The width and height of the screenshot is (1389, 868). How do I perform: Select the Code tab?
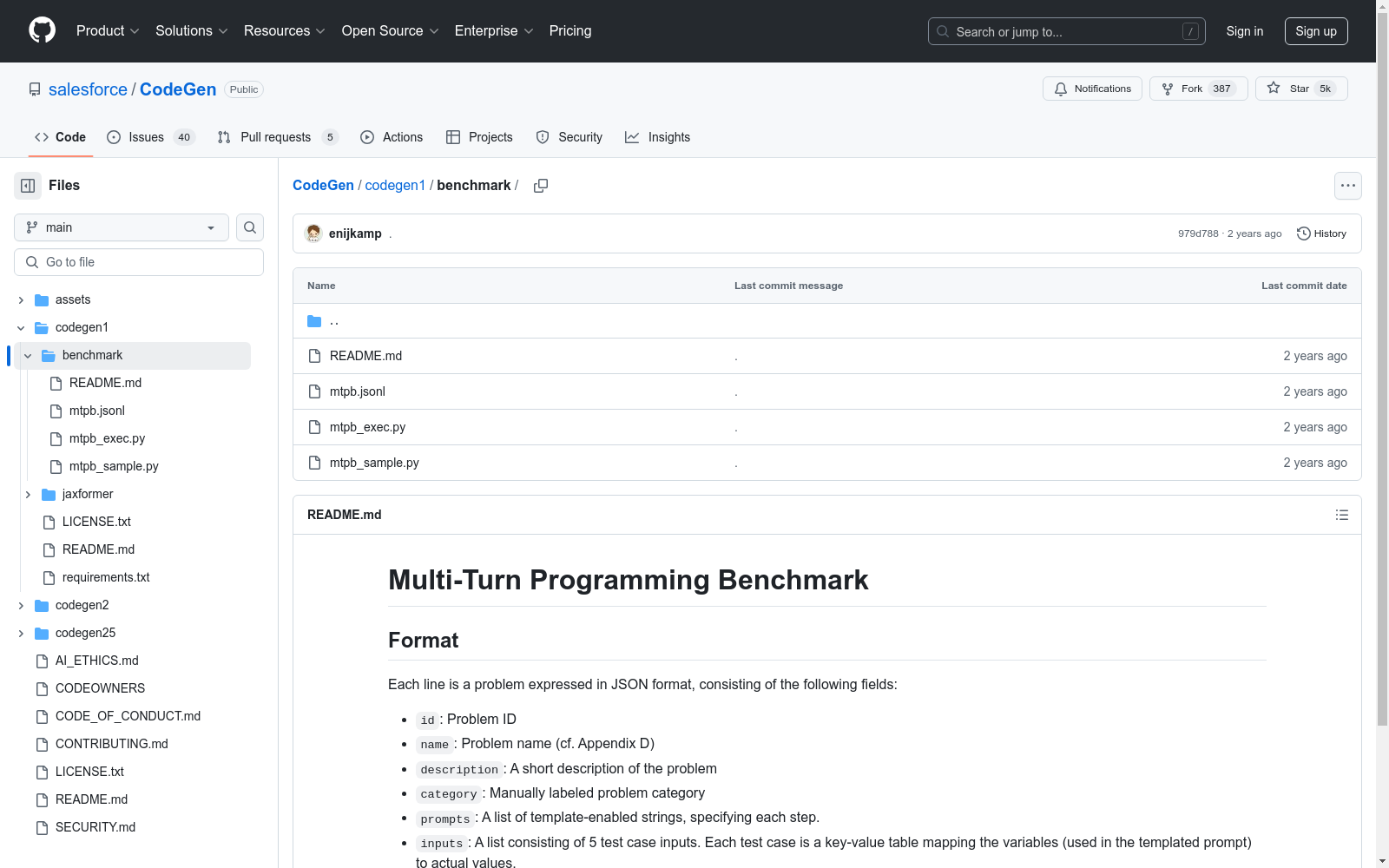61,137
